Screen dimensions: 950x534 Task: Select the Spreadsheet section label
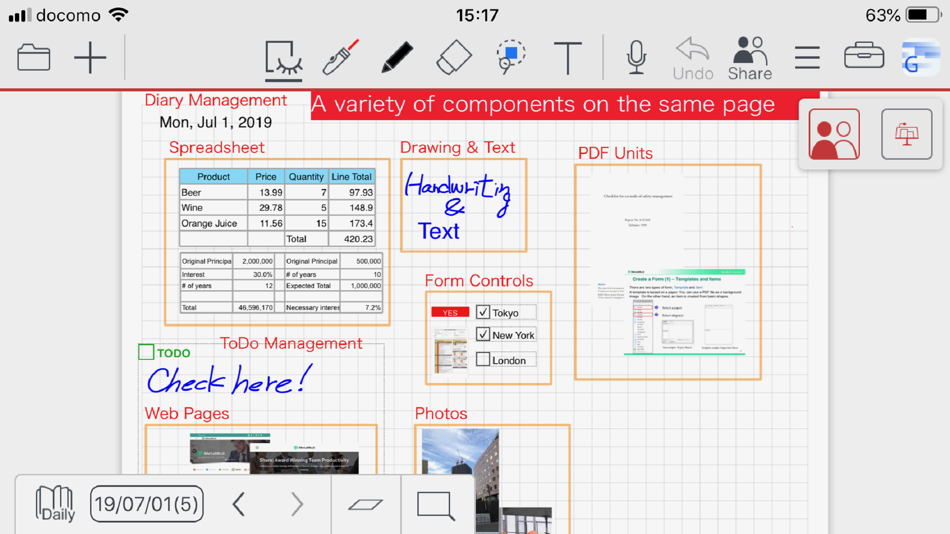click(x=216, y=147)
